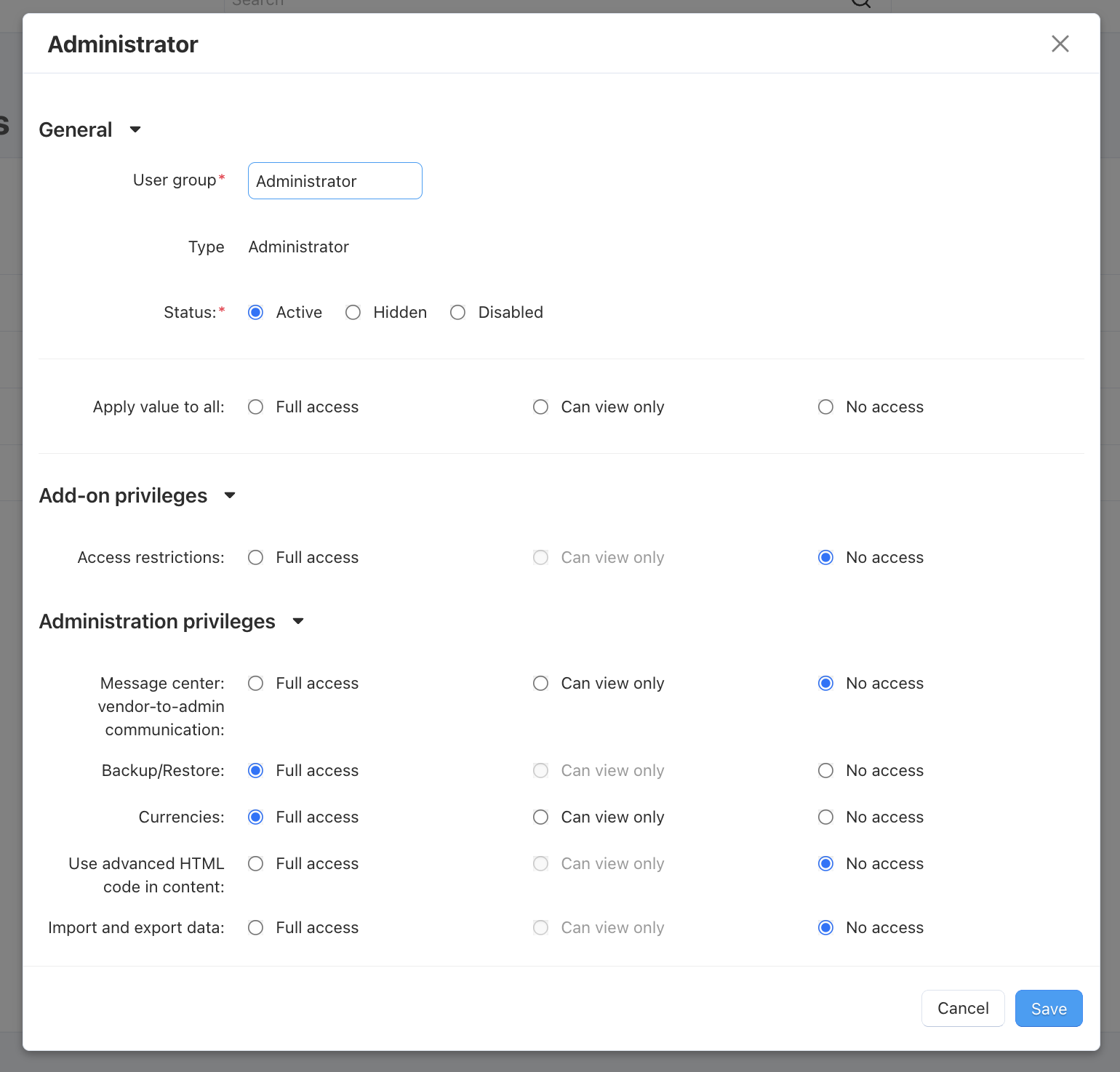
Task: Set Status to Disabled
Action: click(457, 313)
